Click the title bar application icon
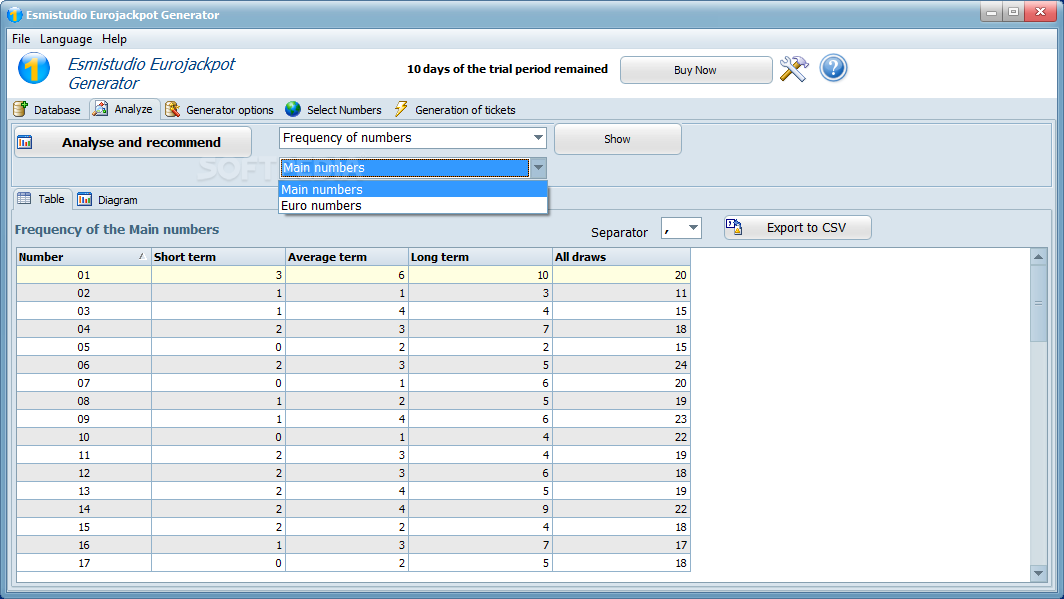The image size is (1064, 599). 14,14
